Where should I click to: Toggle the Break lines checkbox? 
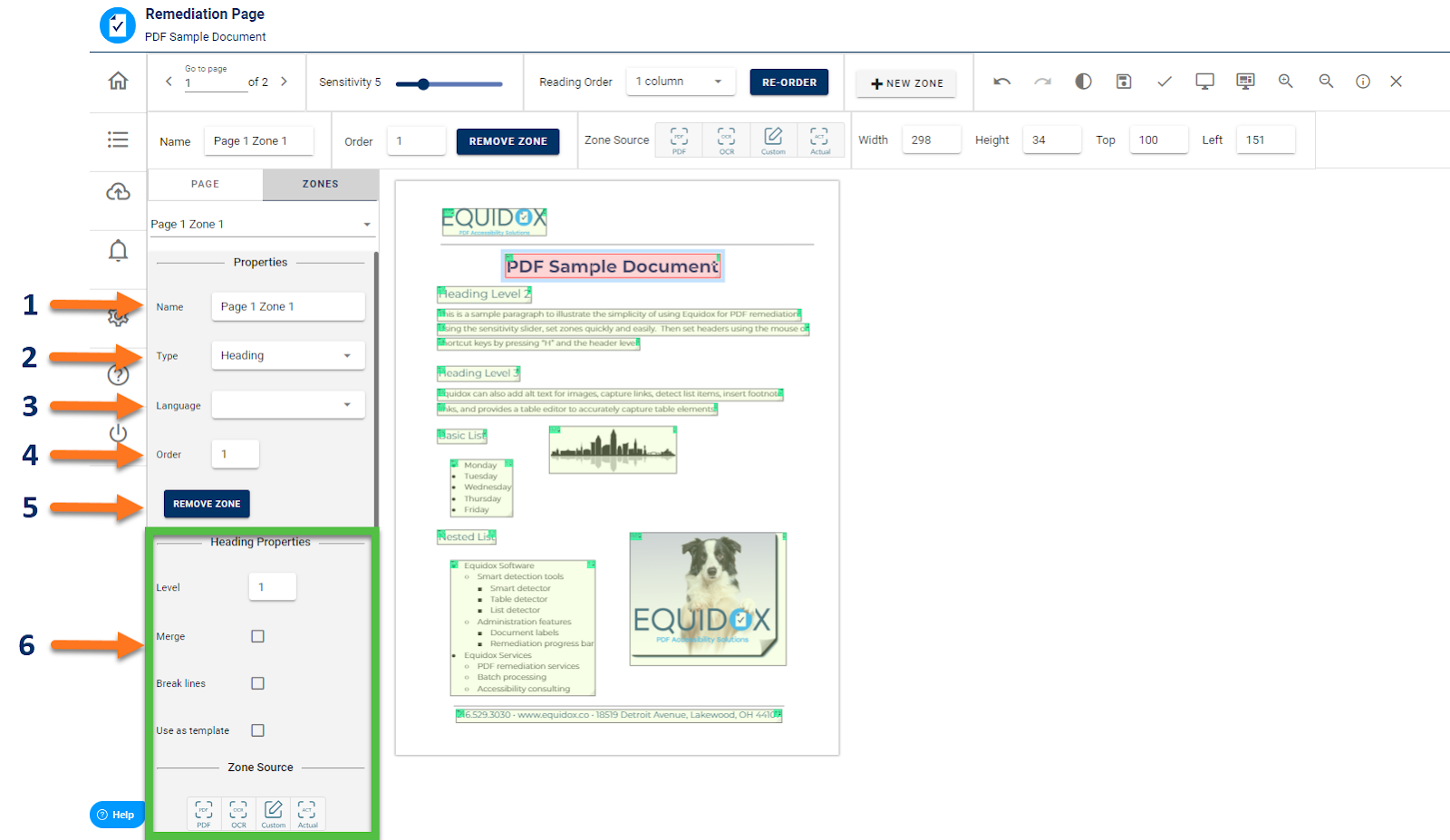click(258, 683)
